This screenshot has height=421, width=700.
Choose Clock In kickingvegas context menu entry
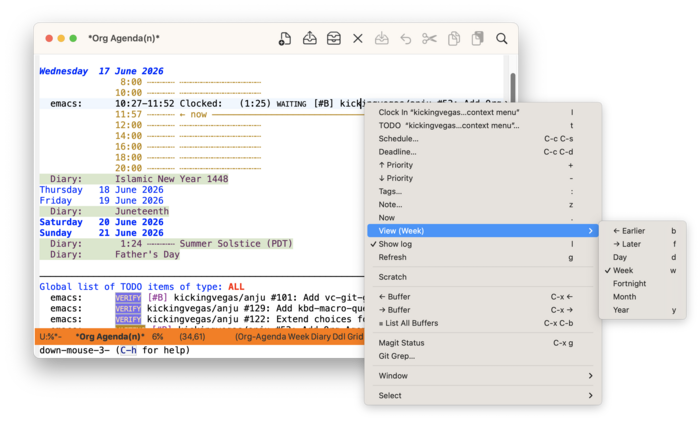[x=483, y=113]
